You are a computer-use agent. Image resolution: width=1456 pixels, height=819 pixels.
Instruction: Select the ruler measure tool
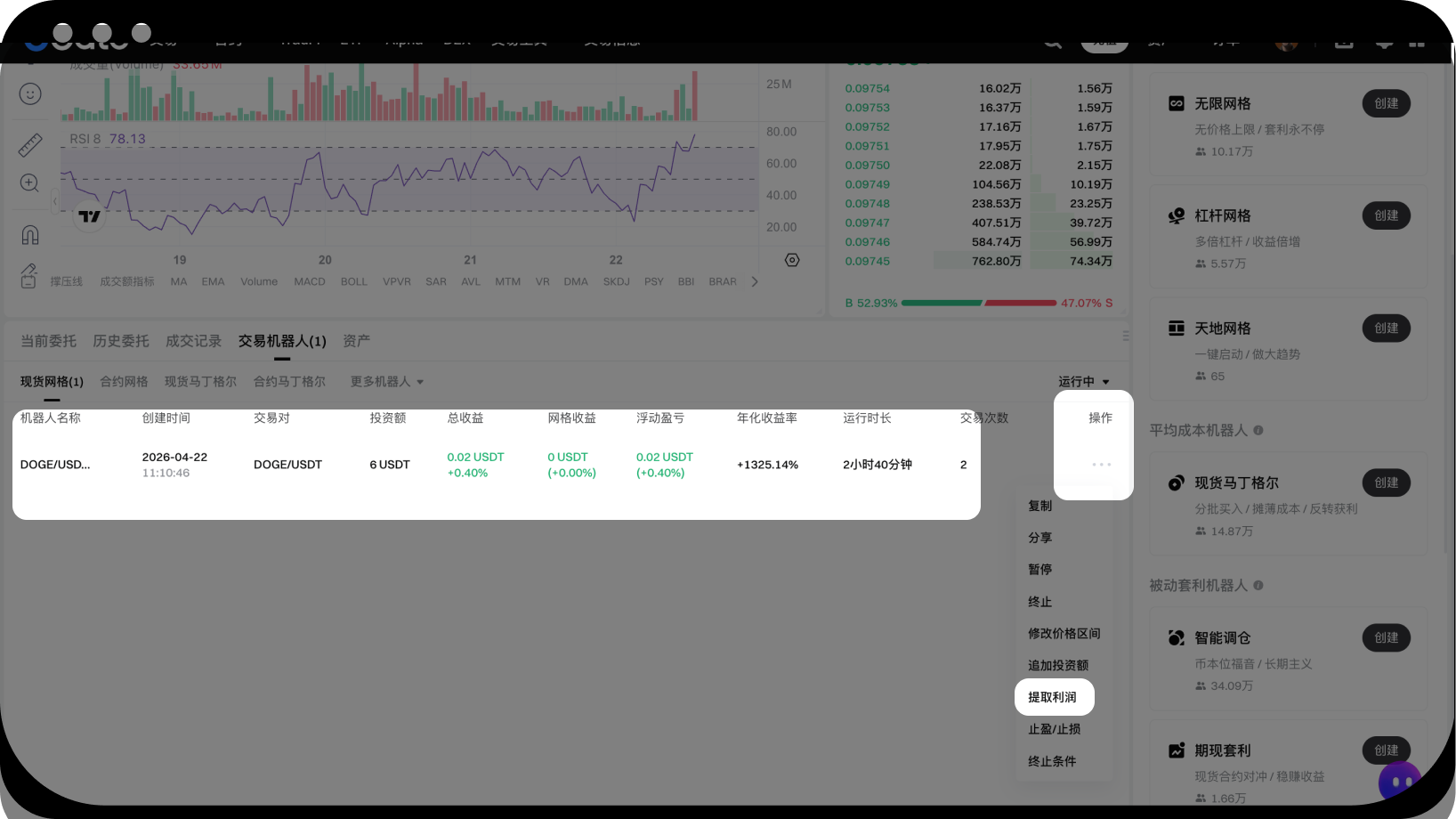(x=30, y=144)
